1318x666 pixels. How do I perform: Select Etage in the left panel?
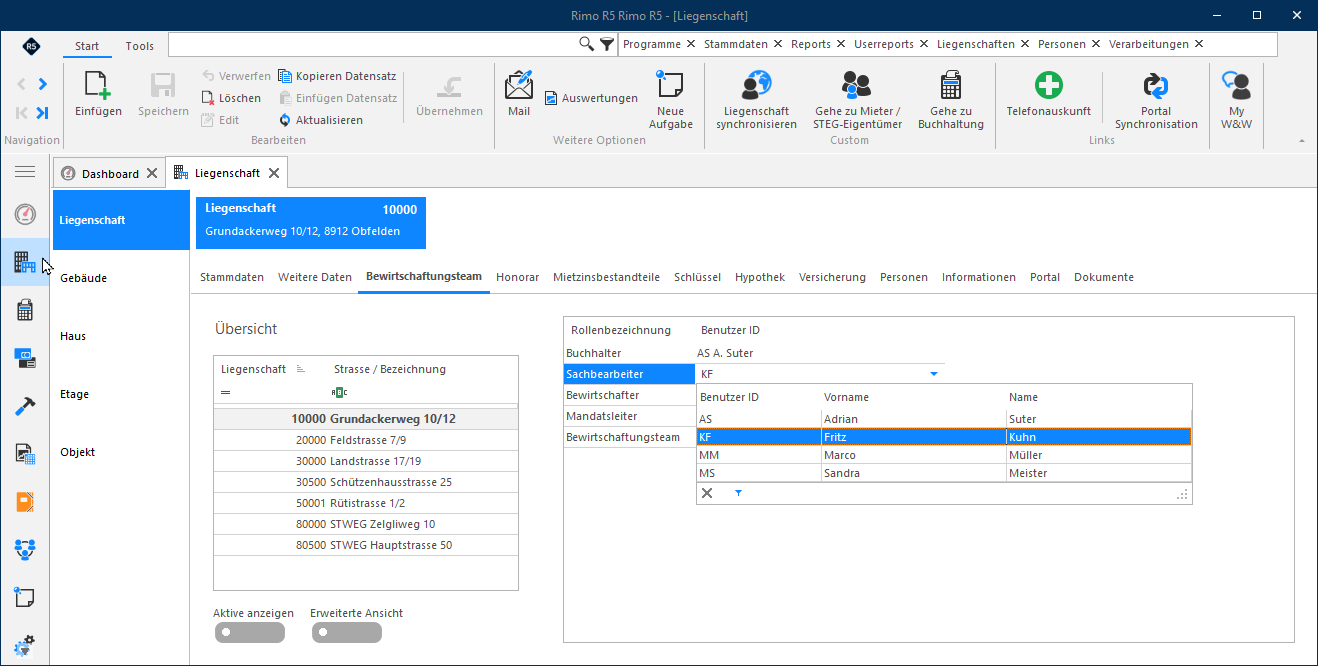coord(121,394)
